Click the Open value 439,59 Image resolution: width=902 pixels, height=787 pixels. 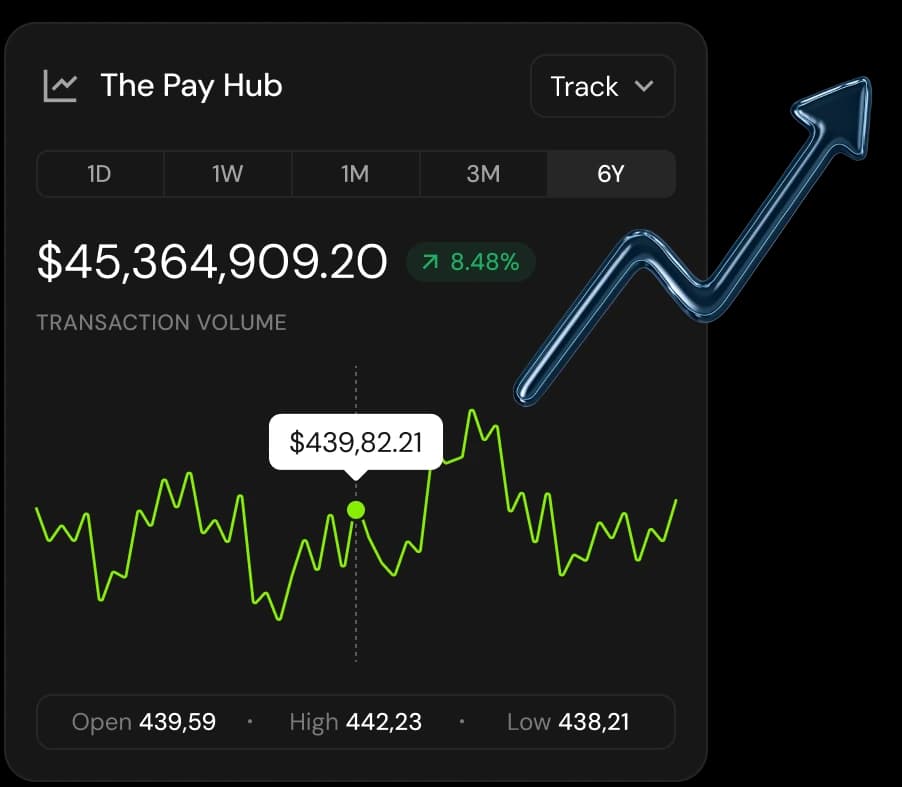point(177,721)
